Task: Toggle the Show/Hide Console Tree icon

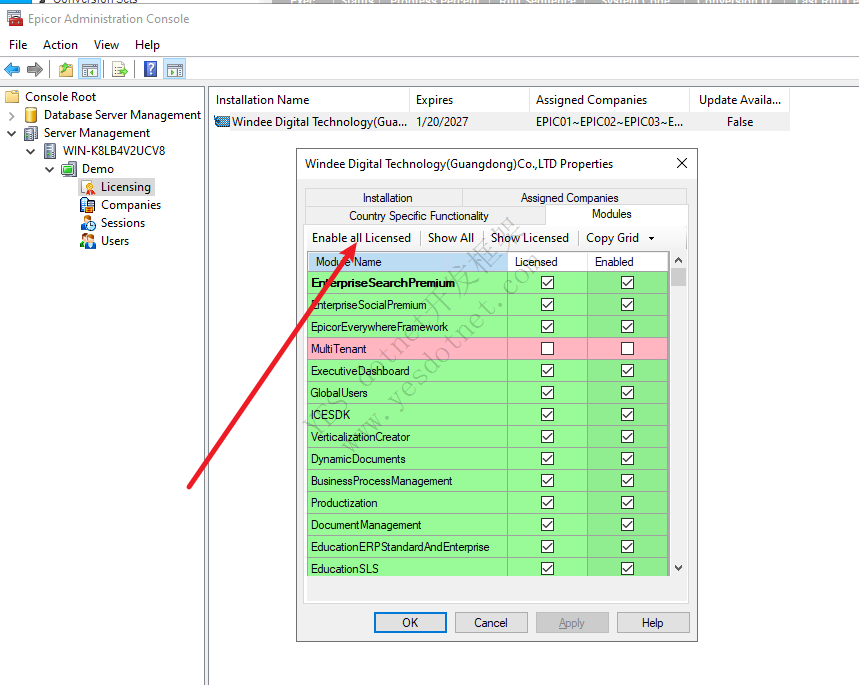Action: [90, 69]
